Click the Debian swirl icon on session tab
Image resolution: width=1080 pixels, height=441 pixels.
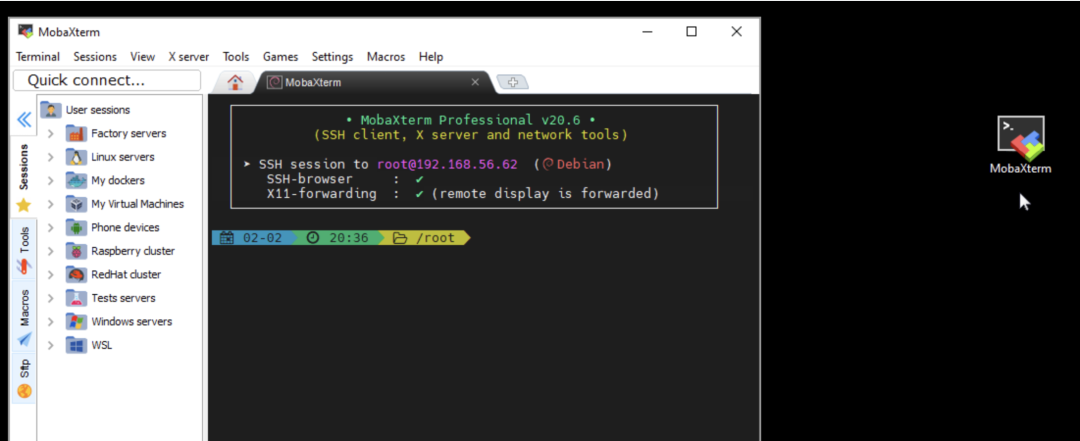pyautogui.click(x=274, y=83)
